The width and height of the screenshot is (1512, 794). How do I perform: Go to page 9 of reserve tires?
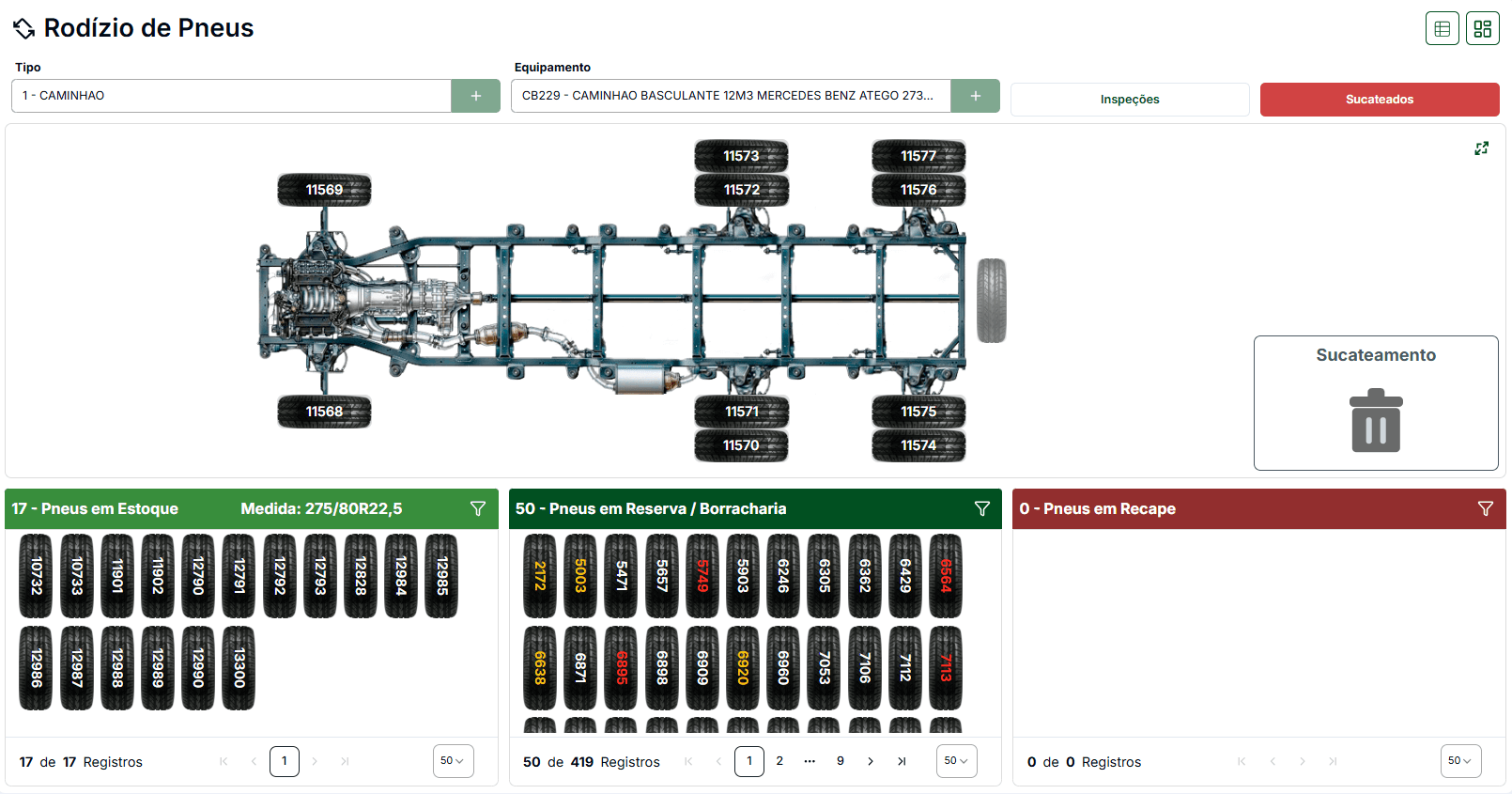click(841, 761)
